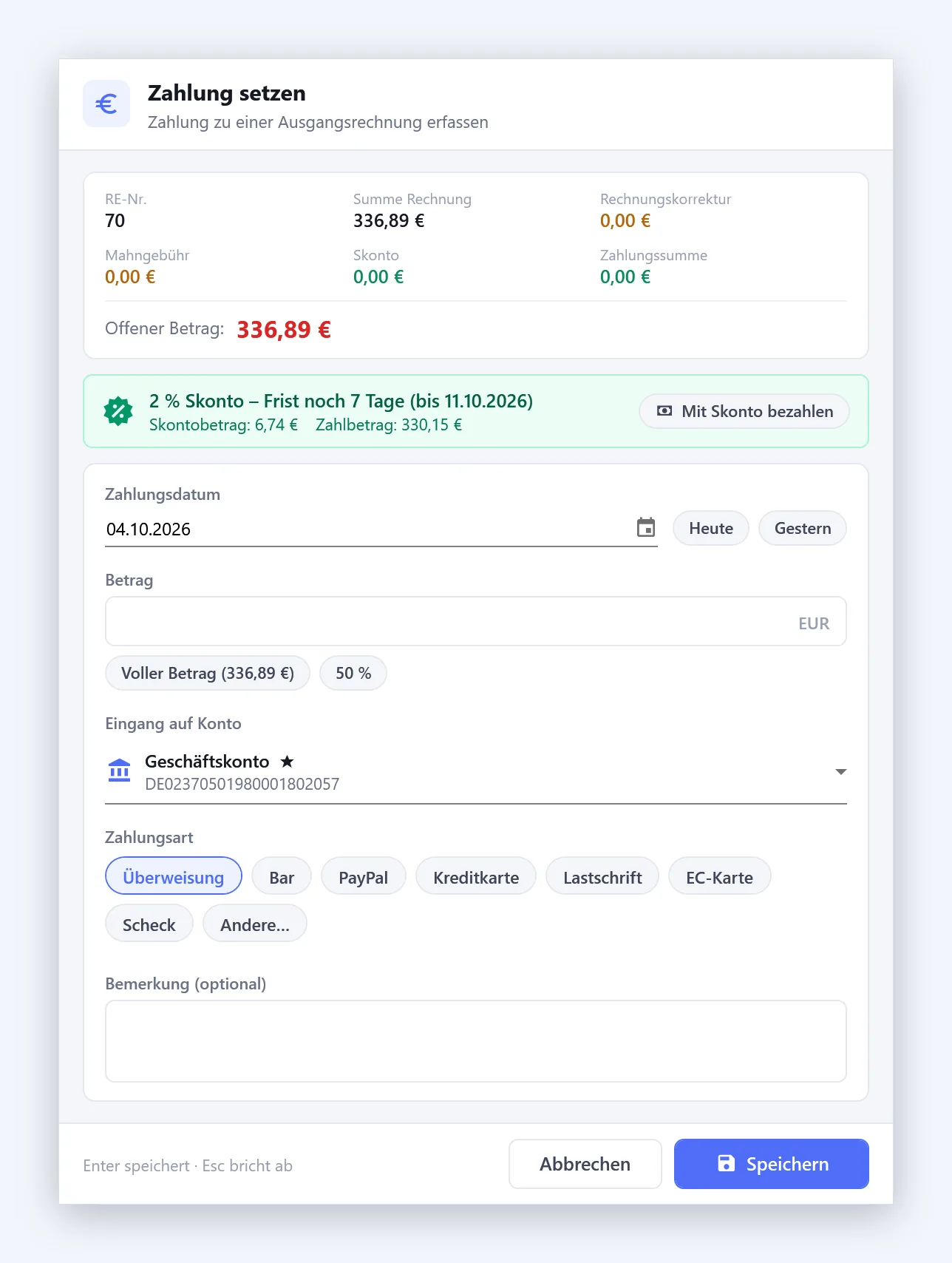Screen dimensions: 952x1263
Task: Open the calendar date picker icon
Action: pyautogui.click(x=646, y=527)
